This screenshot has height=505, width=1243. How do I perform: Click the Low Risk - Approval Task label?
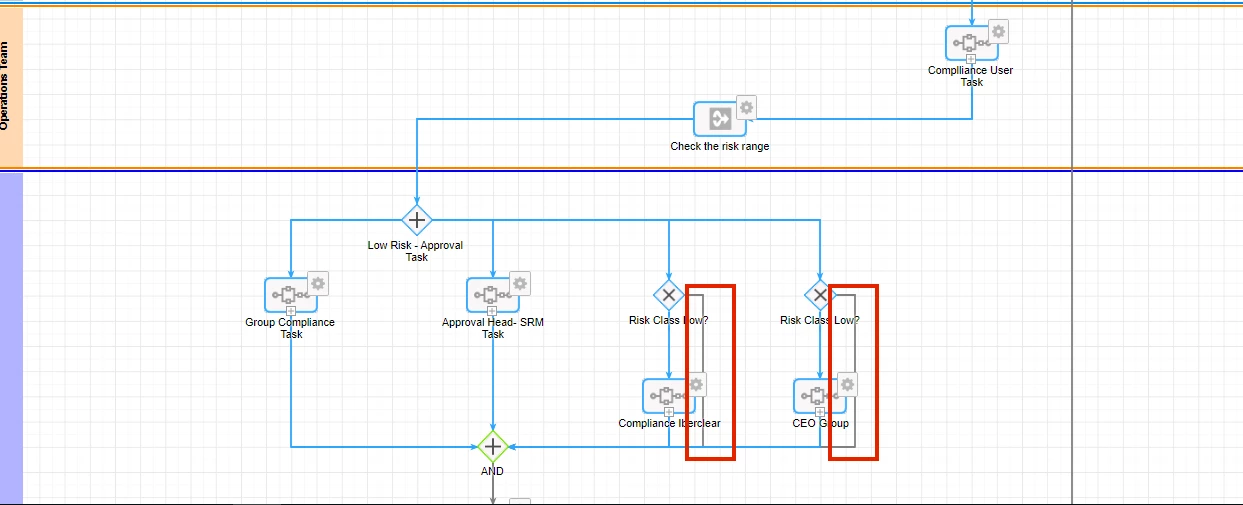point(416,251)
